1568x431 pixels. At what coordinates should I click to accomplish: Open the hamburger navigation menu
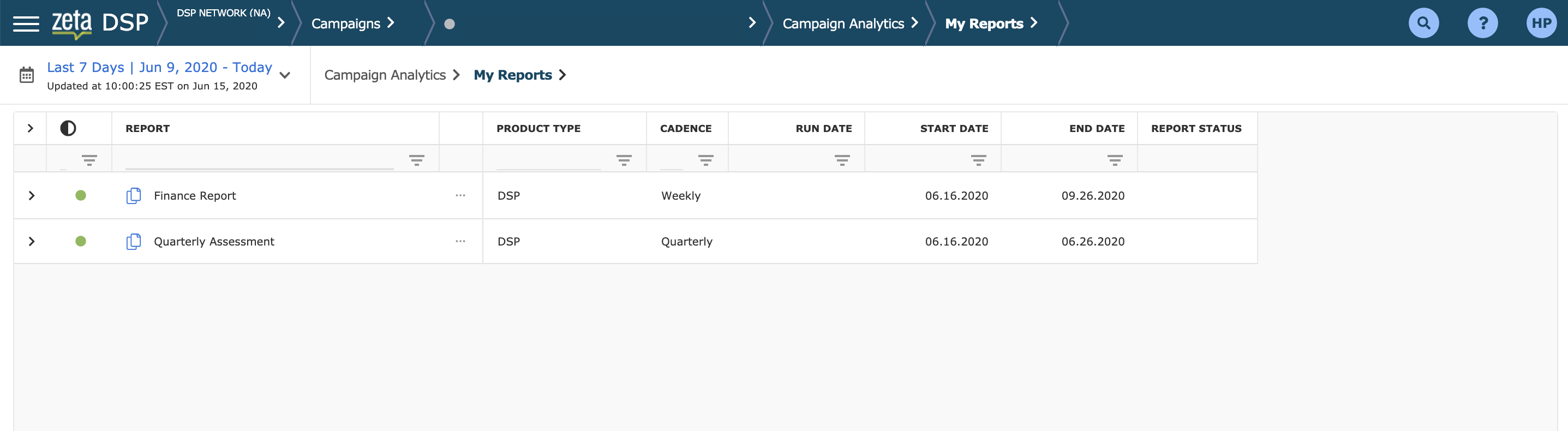pos(26,24)
